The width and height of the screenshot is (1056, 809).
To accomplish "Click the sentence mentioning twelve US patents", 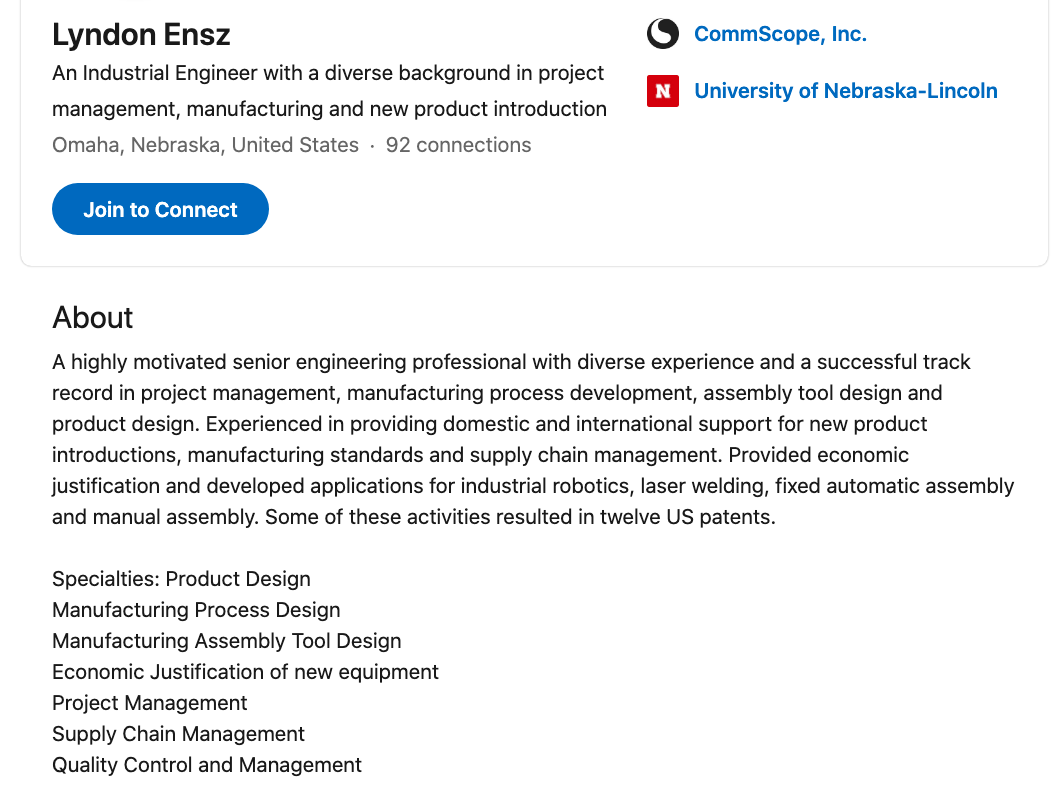I will tap(520, 517).
